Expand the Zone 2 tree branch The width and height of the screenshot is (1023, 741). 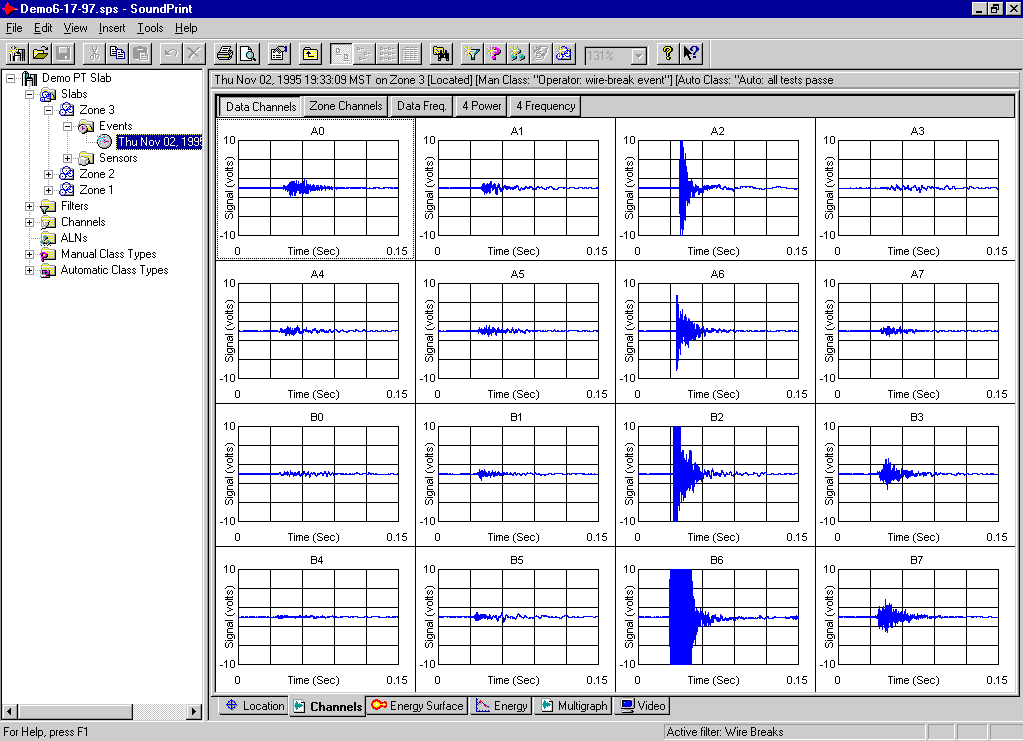point(48,174)
